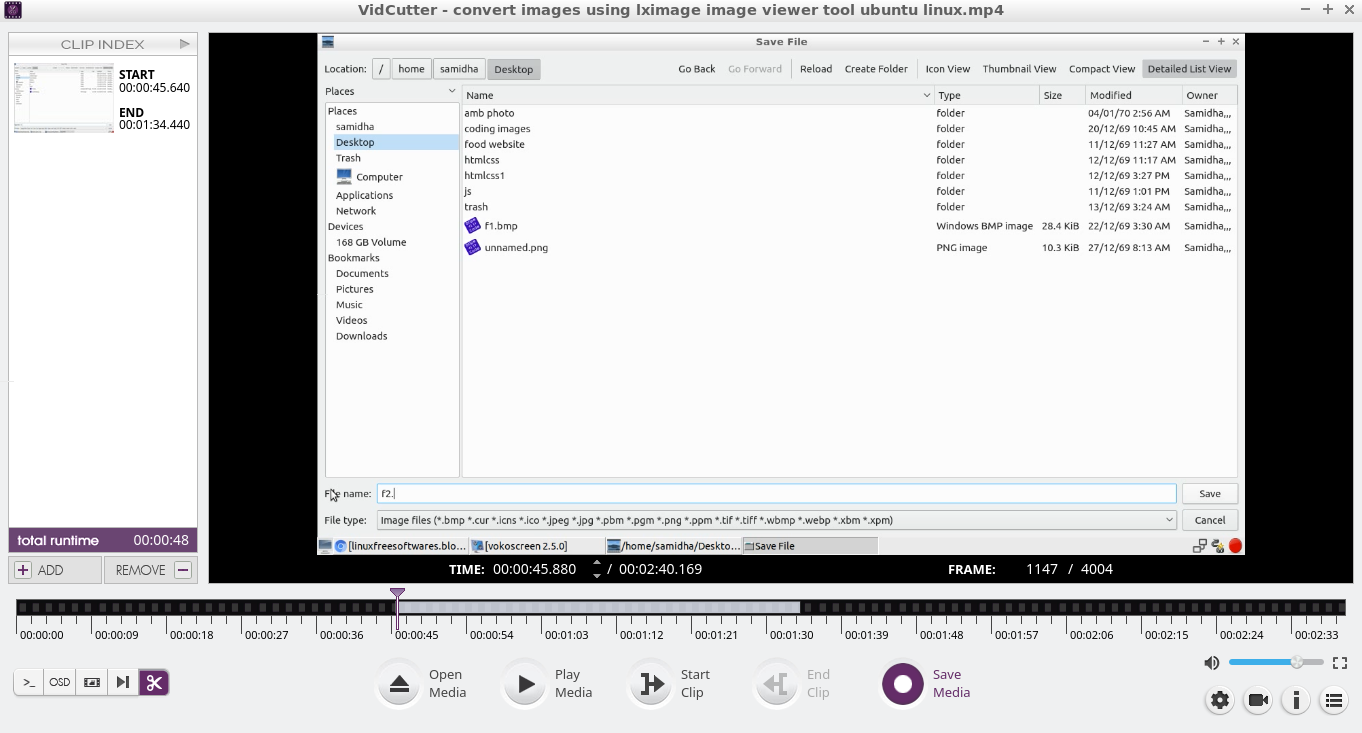The height and width of the screenshot is (733, 1362).
Task: Toggle the purple scissors button
Action: coord(153,682)
